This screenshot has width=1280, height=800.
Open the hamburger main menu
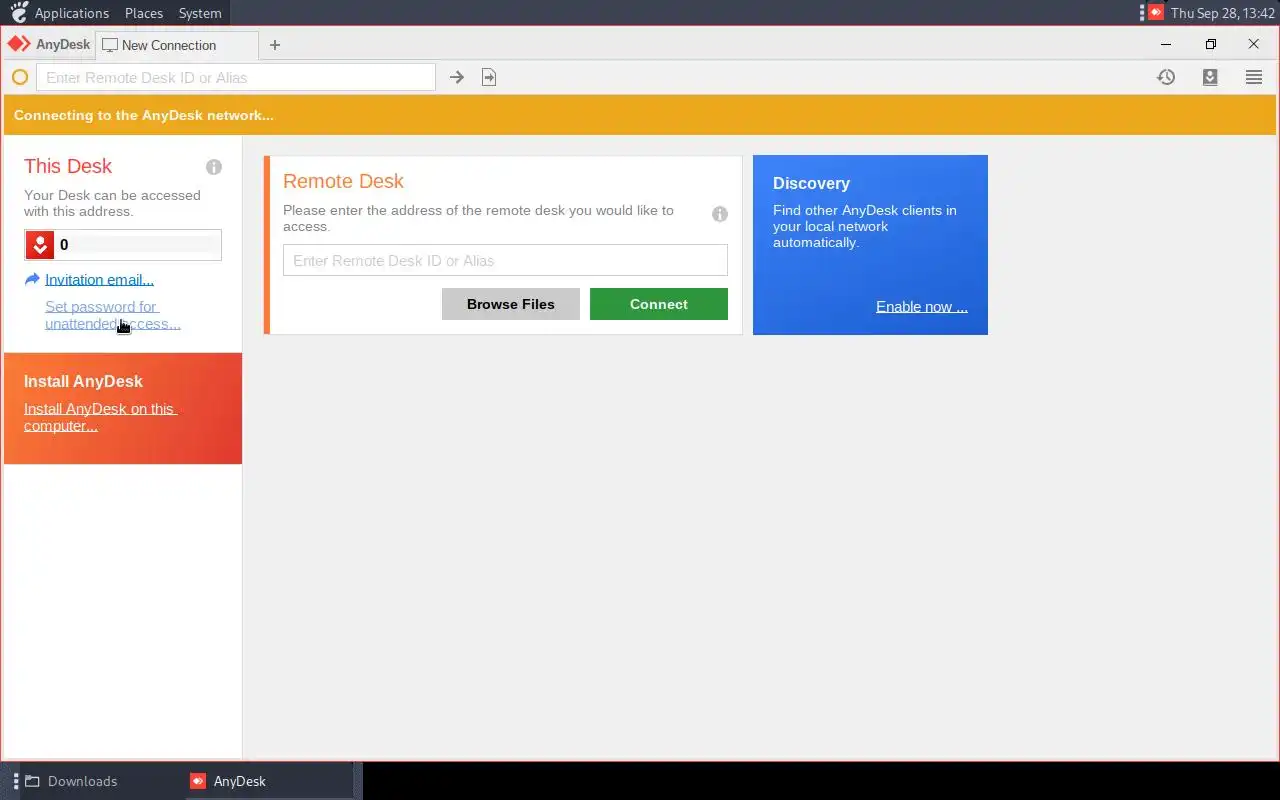1254,77
